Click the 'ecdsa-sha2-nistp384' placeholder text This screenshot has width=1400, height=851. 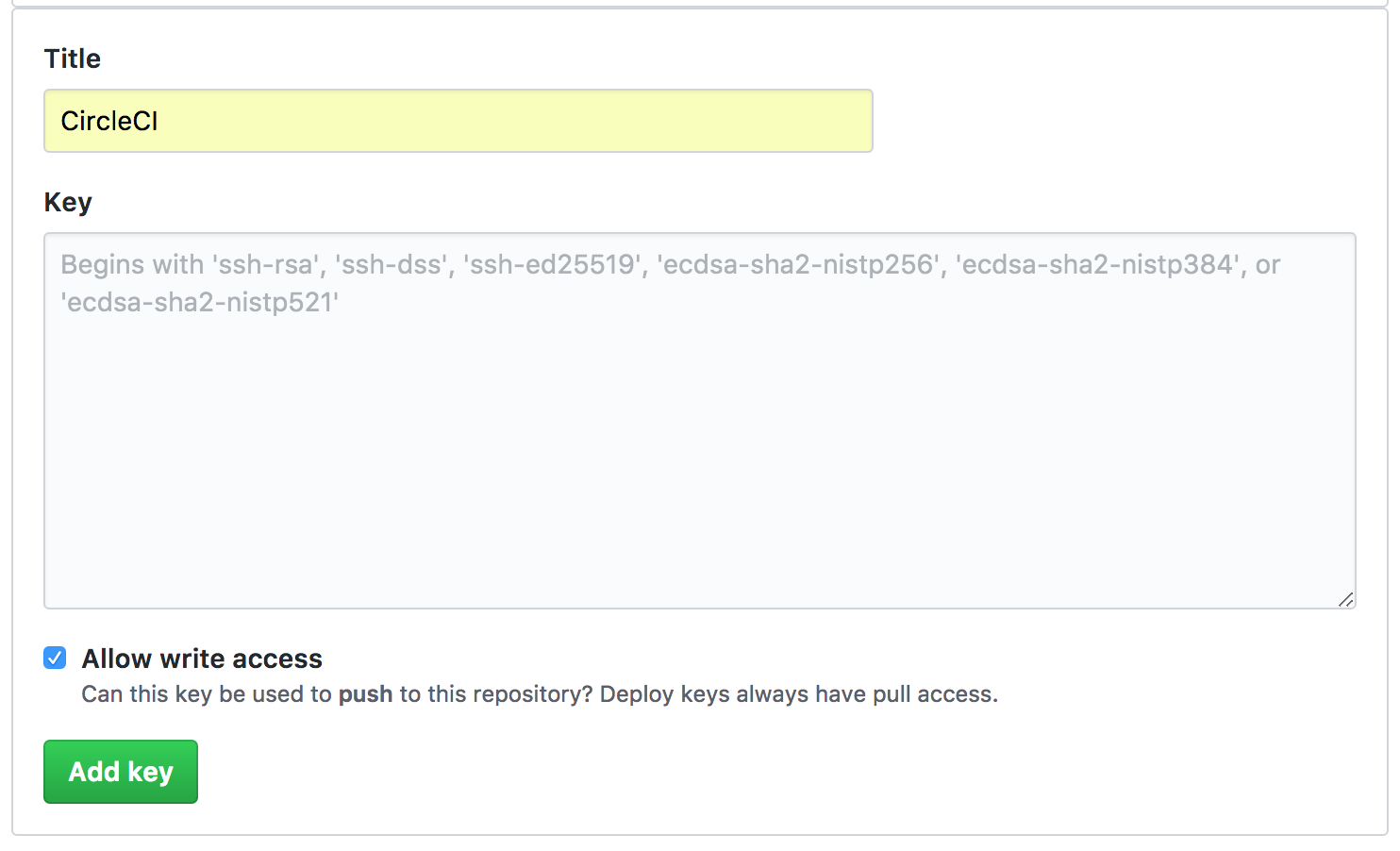(x=1098, y=264)
